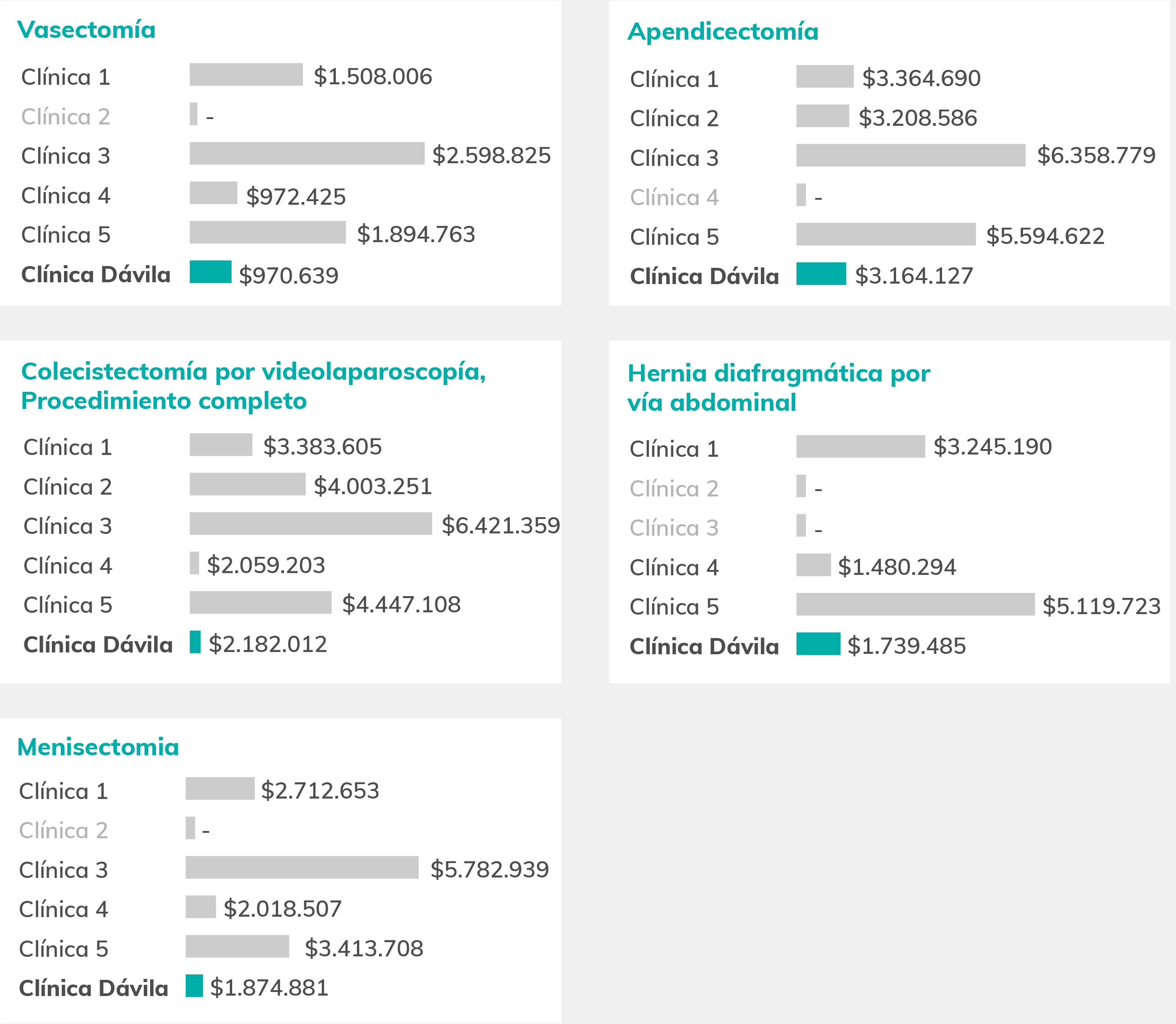Click the $5.782.939 Menisectomia value
Screen dimensions: 1176x1024
click(490, 869)
